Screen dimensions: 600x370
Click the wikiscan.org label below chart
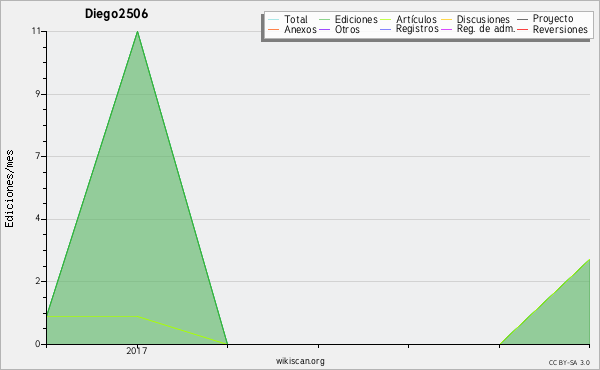pyautogui.click(x=300, y=361)
